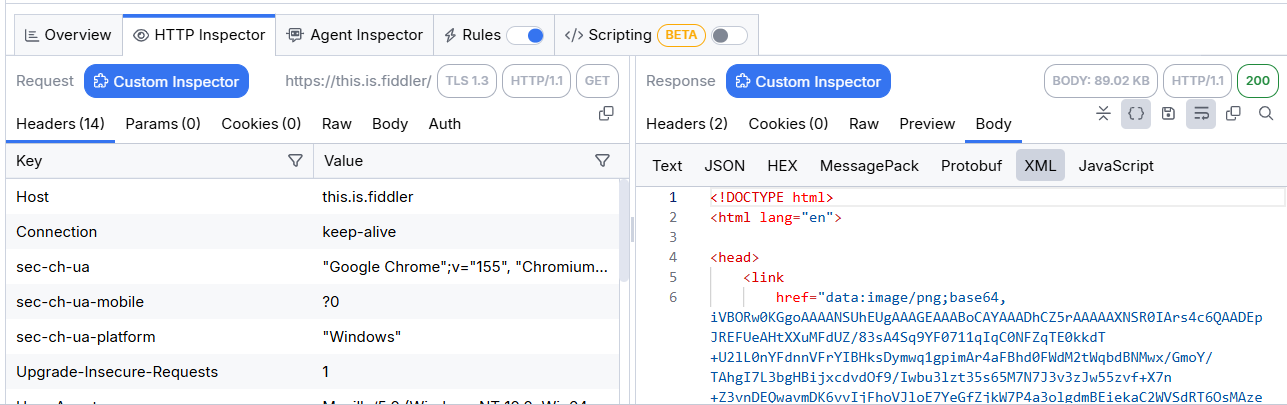Click the request Custom Inspector button
The width and height of the screenshot is (1287, 405).
[166, 81]
